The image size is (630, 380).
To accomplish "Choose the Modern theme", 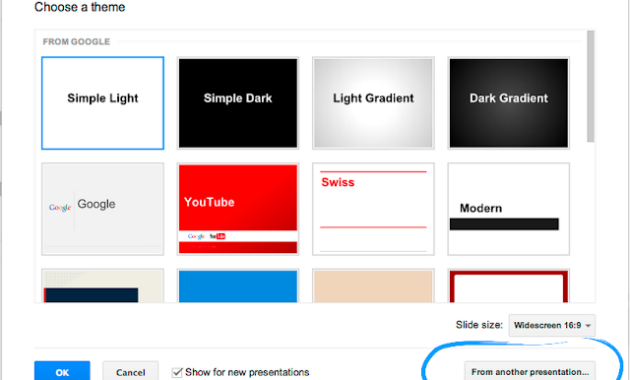I will point(509,209).
